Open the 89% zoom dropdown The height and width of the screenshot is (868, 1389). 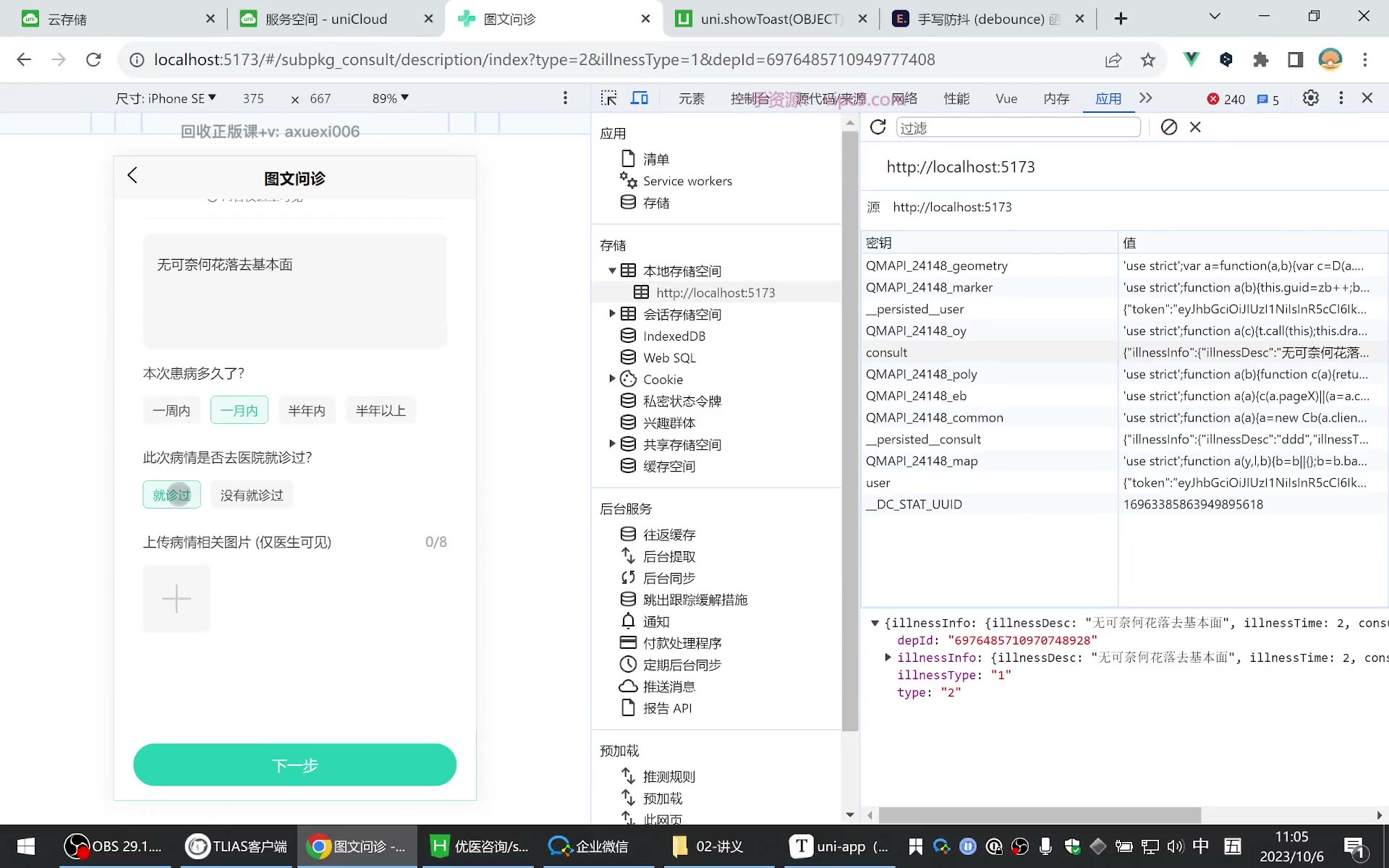point(391,98)
